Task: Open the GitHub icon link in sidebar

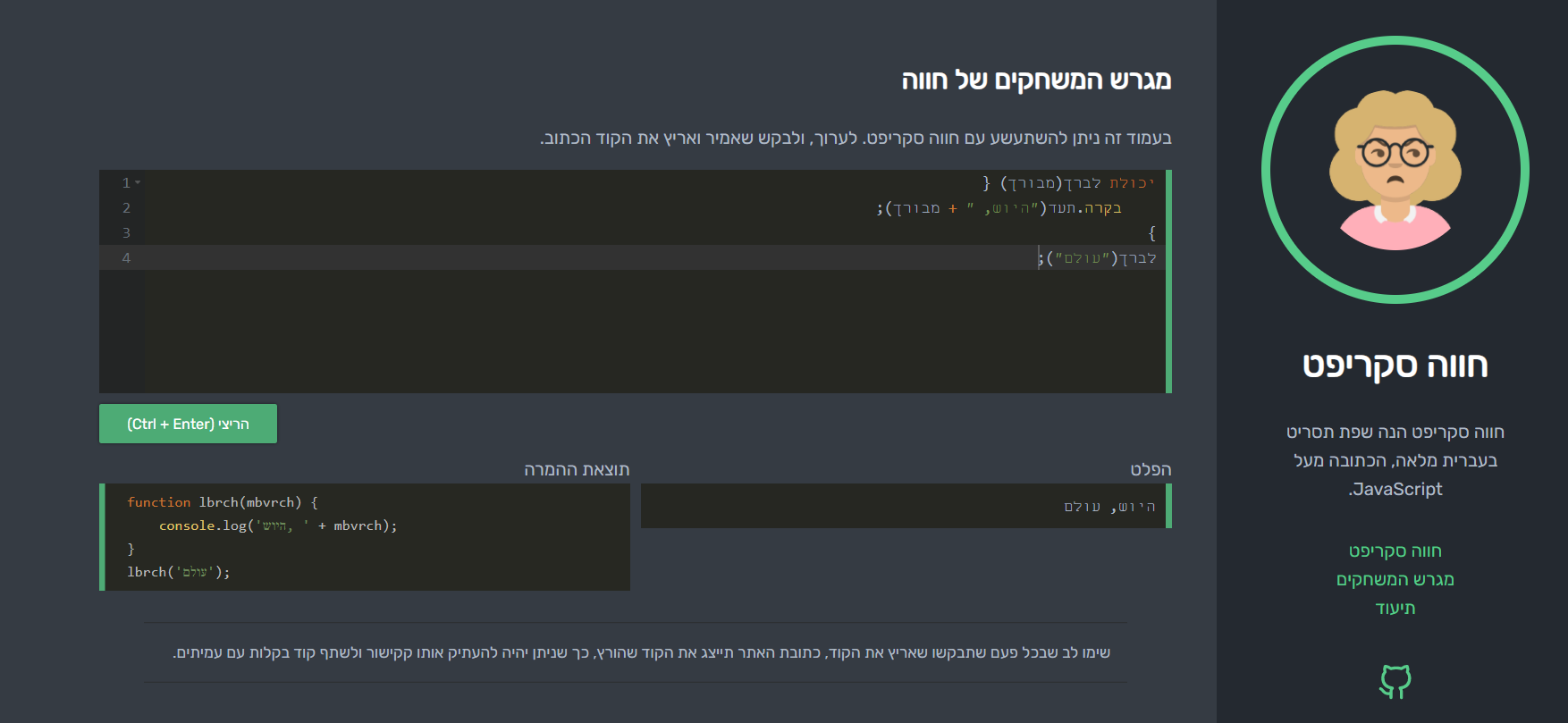Action: click(x=1395, y=681)
